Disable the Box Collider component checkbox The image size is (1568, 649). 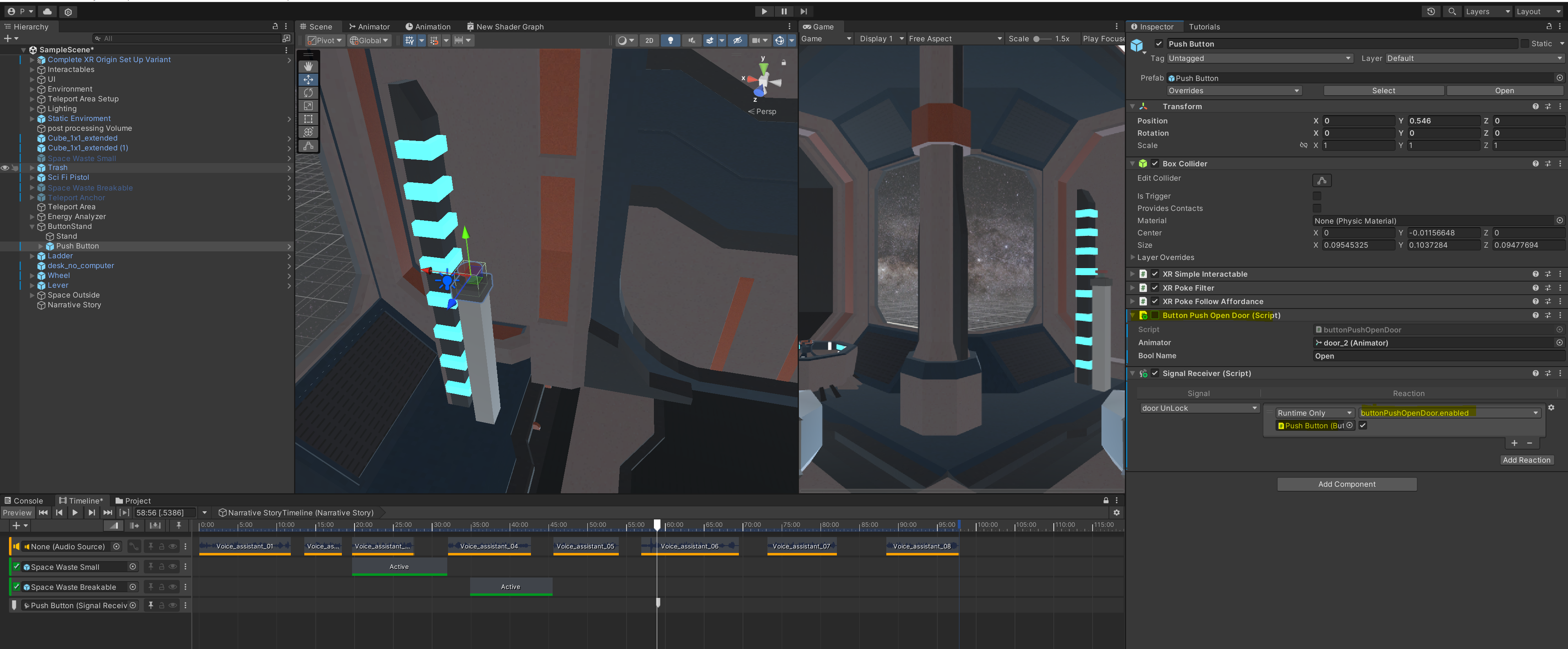pyautogui.click(x=1155, y=164)
